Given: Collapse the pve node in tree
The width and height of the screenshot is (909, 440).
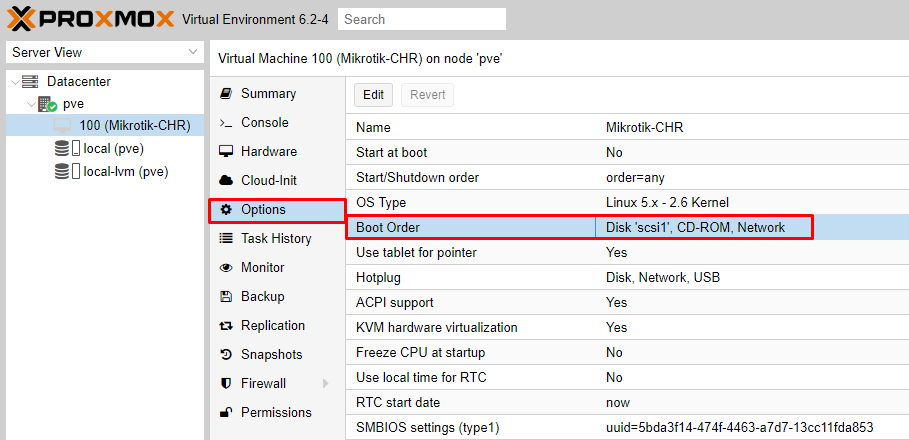Looking at the screenshot, I should click(30, 104).
